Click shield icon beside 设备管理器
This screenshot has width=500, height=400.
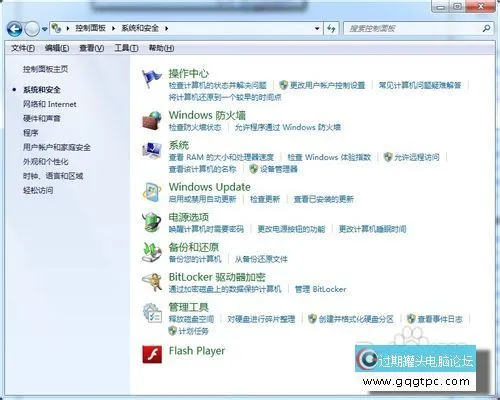pyautogui.click(x=254, y=169)
